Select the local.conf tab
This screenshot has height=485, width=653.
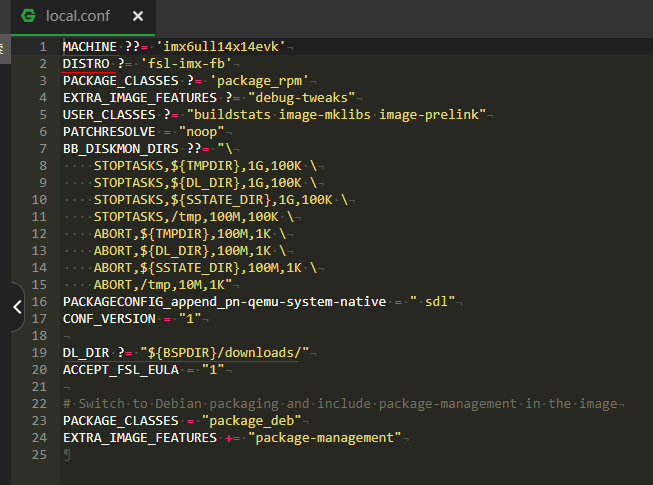point(83,17)
